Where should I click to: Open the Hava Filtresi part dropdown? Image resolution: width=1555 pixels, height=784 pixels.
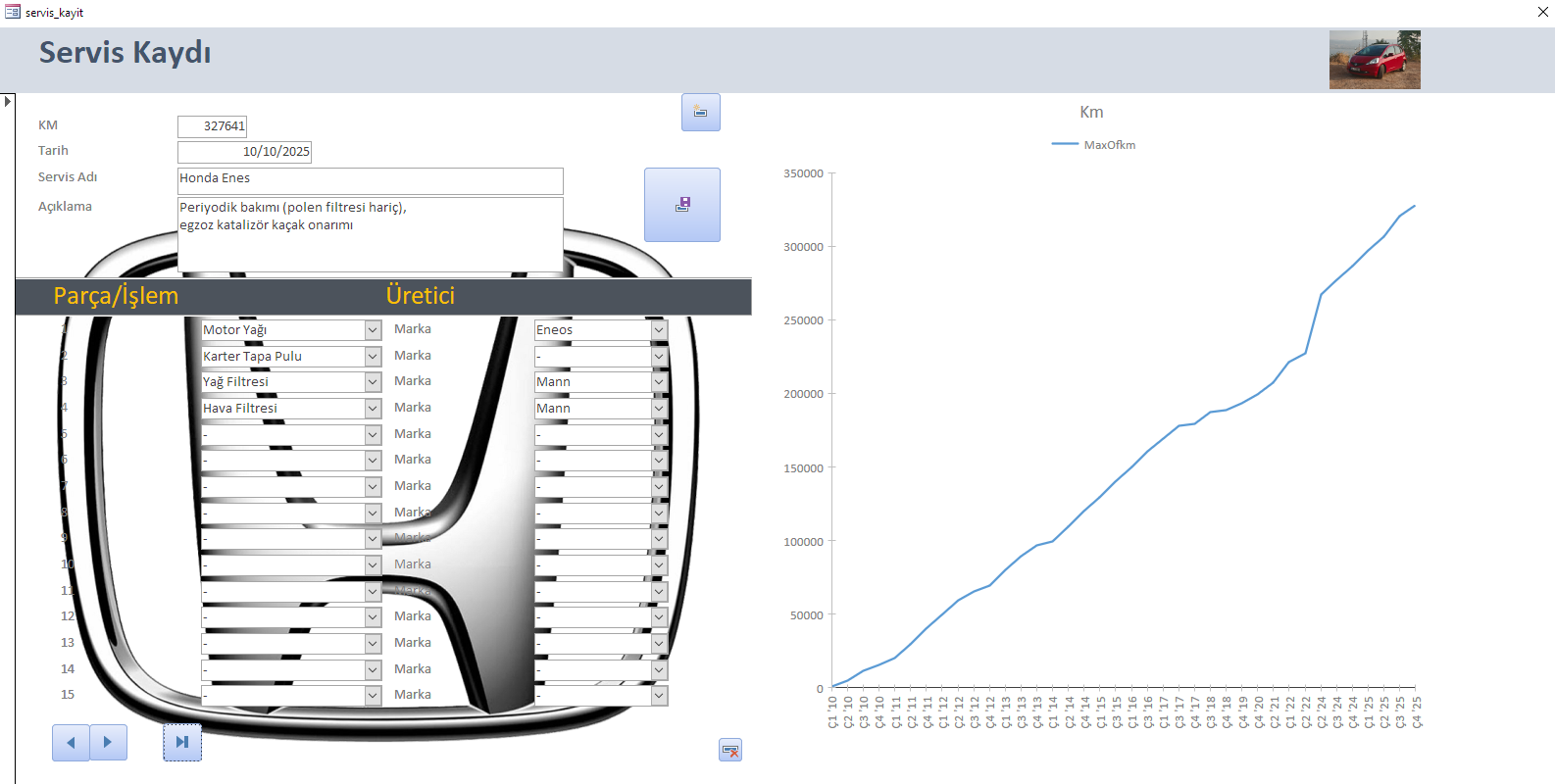click(x=373, y=409)
